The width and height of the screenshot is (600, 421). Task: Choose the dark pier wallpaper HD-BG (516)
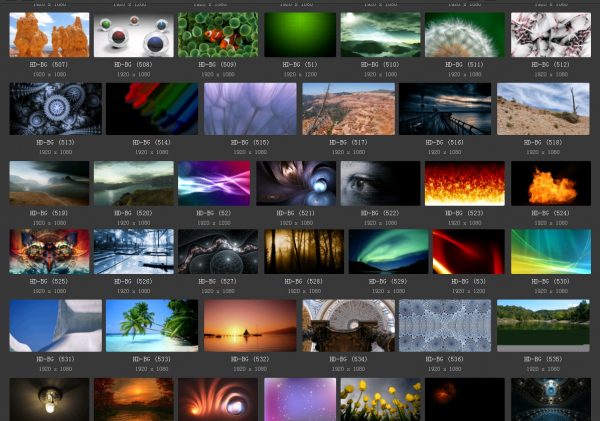(x=445, y=109)
